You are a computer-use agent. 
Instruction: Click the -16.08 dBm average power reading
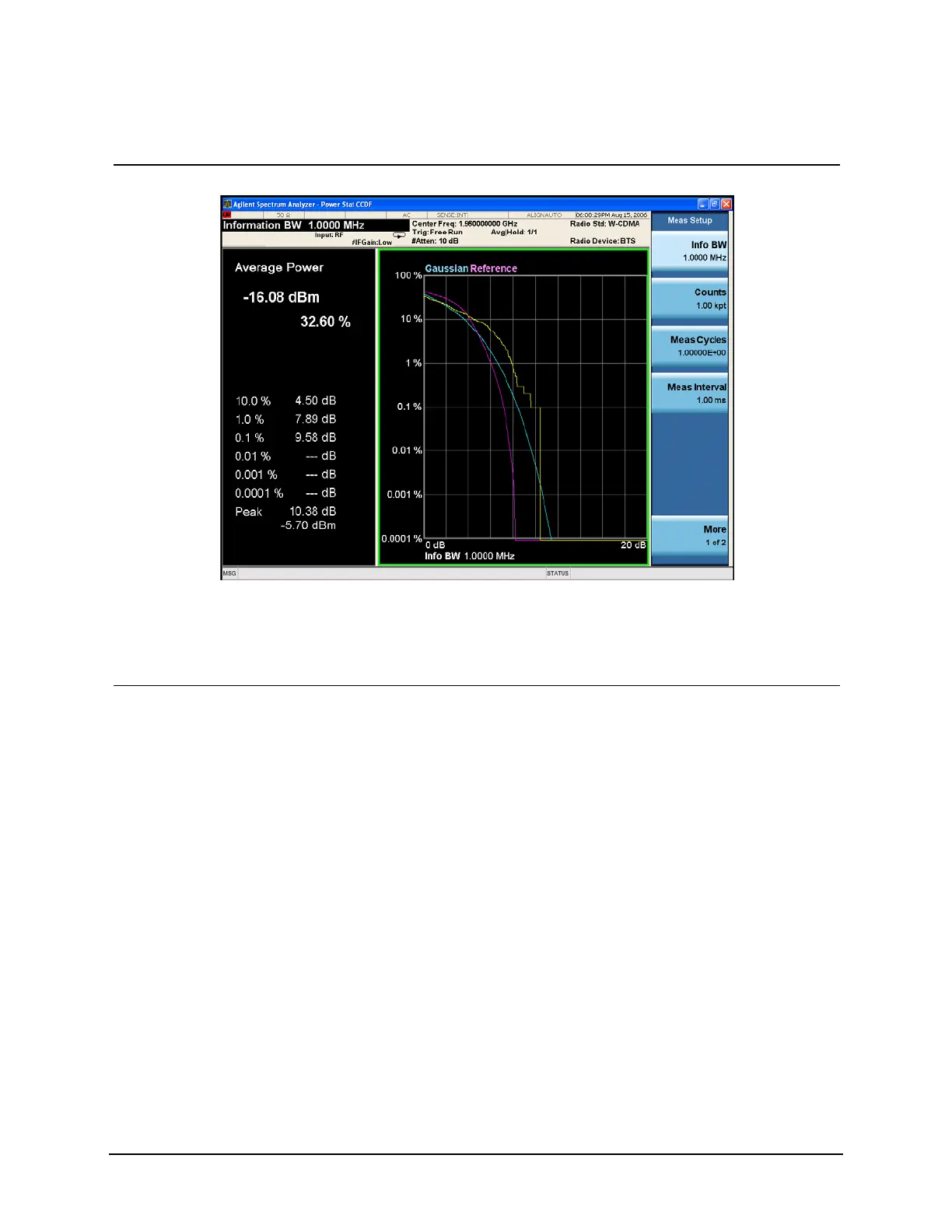tap(282, 297)
